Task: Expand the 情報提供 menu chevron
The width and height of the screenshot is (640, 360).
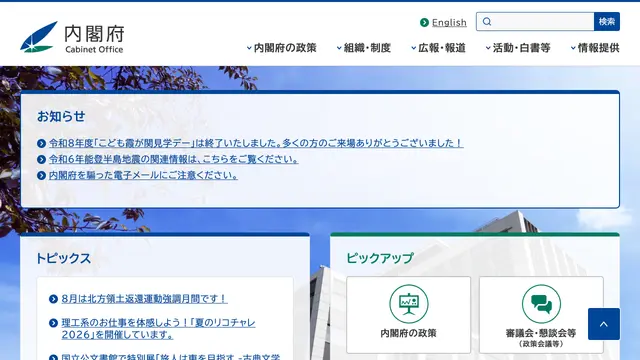Action: tap(573, 48)
